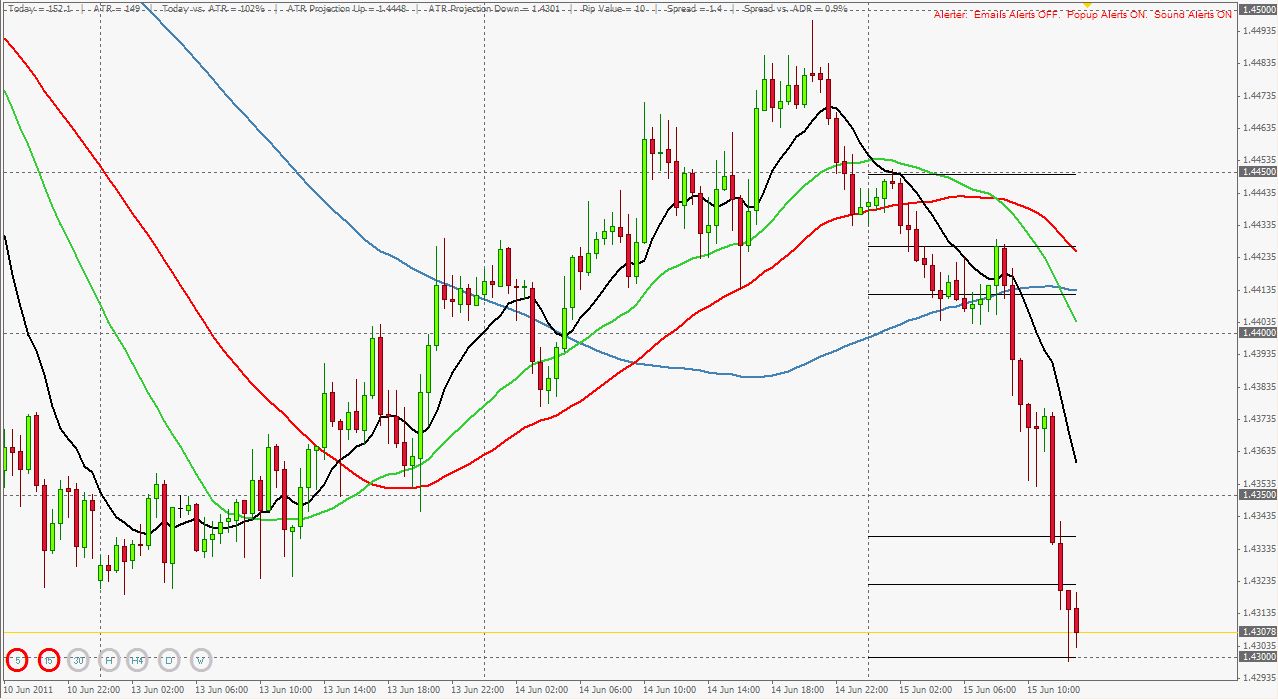The image size is (1278, 700).
Task: Click the 1.43500 price level label
Action: pos(1258,494)
